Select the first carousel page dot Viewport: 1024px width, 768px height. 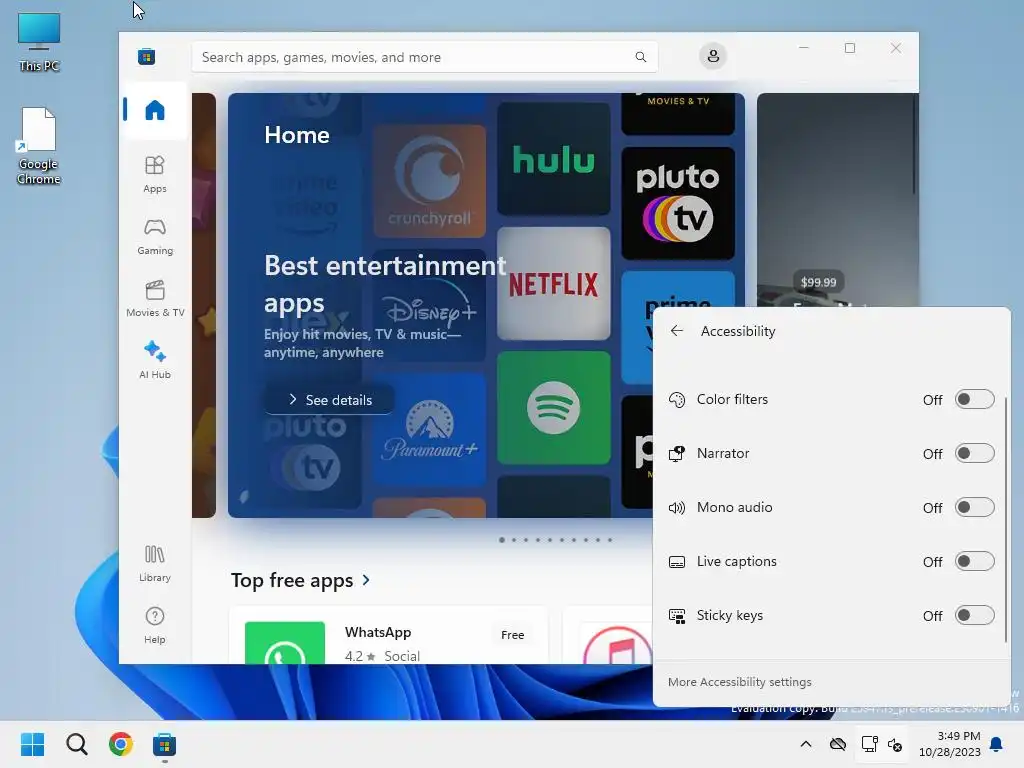point(502,540)
